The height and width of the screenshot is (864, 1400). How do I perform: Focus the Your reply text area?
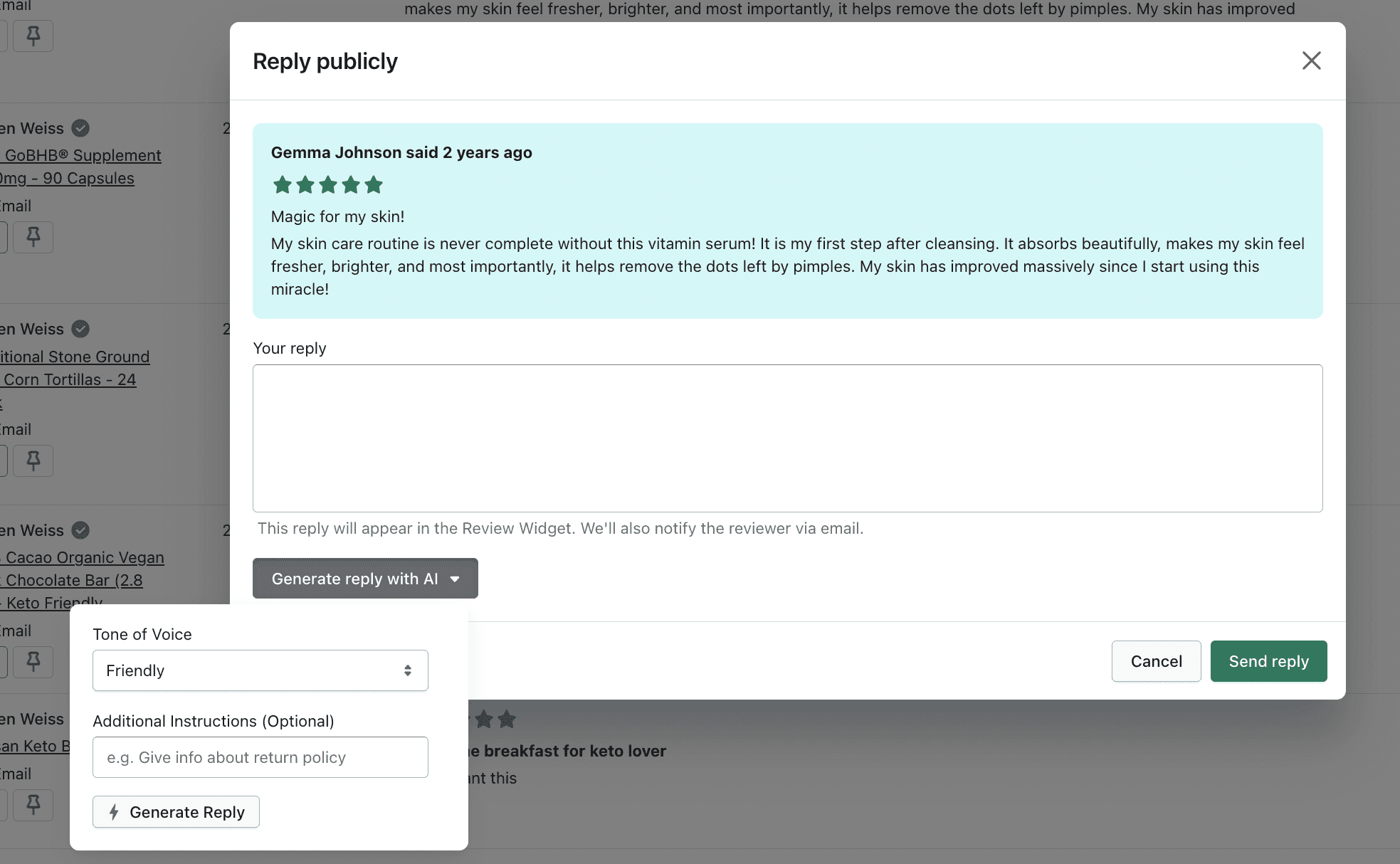click(x=787, y=438)
